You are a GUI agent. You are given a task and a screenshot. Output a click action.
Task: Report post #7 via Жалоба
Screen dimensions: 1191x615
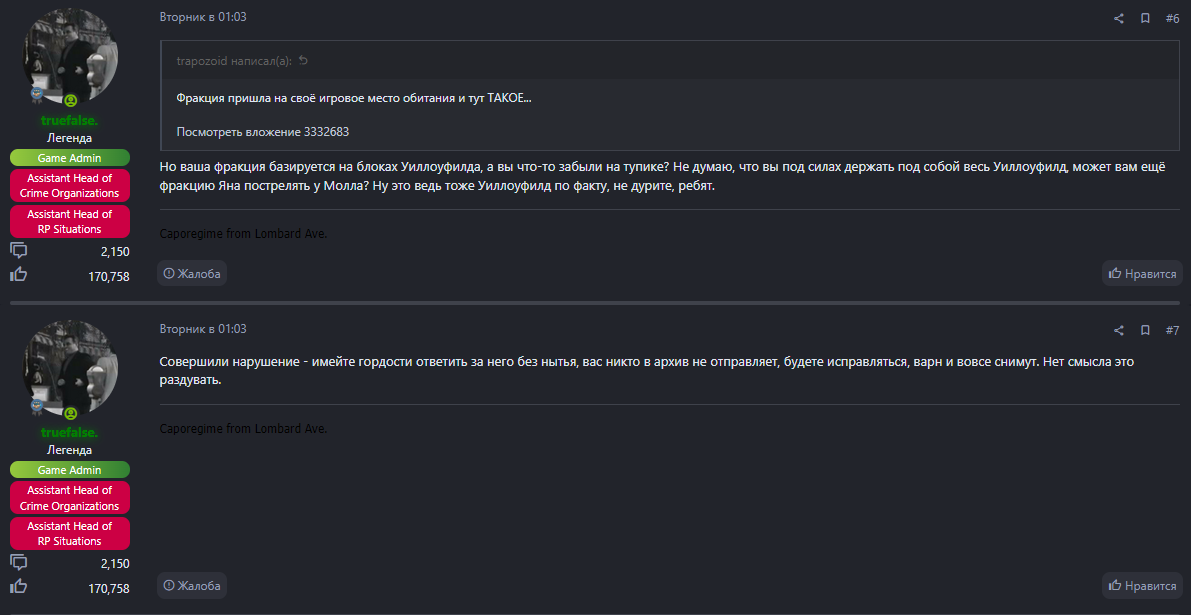point(192,585)
